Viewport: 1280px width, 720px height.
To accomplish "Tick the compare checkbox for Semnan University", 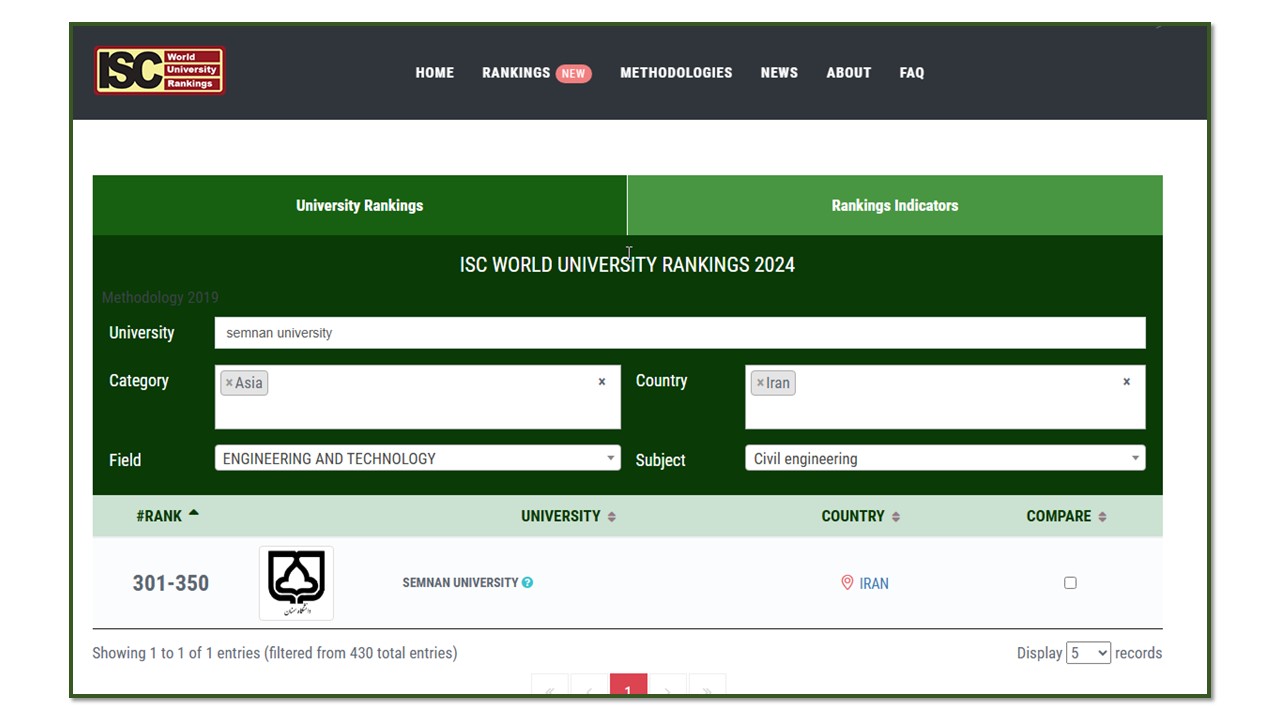I will (1070, 583).
